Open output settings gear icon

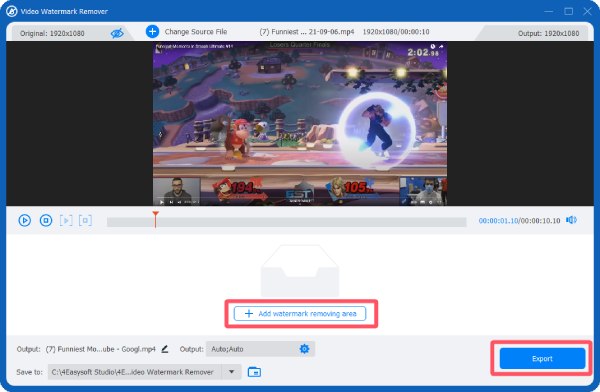point(304,349)
